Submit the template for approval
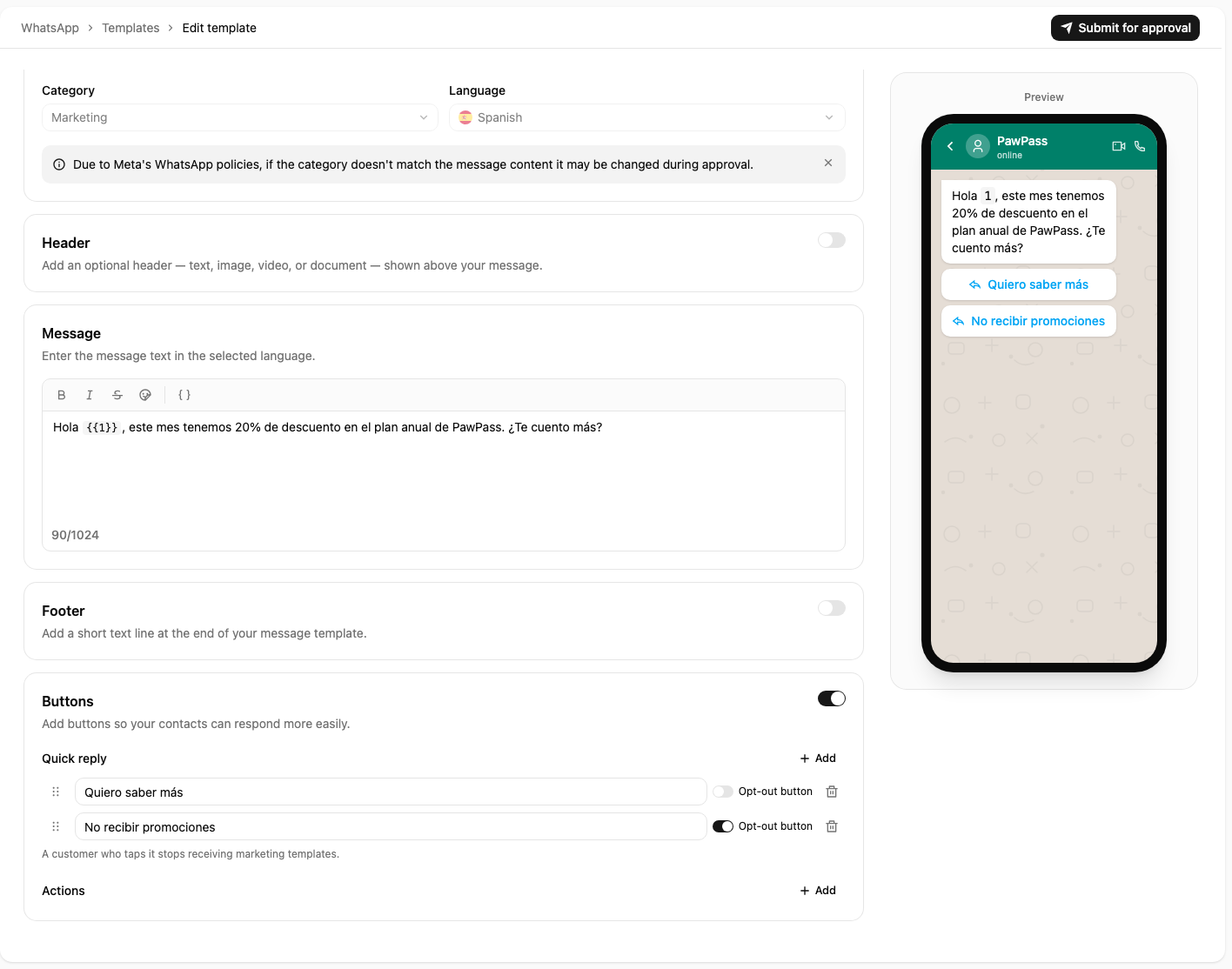Viewport: 1232px width, 969px height. point(1125,28)
